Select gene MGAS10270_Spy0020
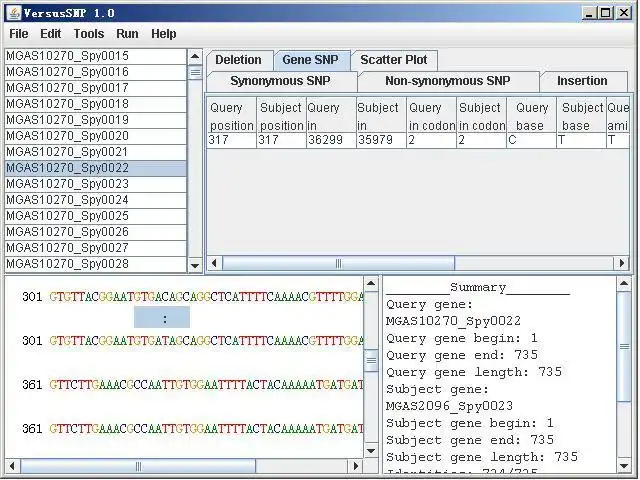This screenshot has width=640, height=480. pyautogui.click(x=96, y=136)
